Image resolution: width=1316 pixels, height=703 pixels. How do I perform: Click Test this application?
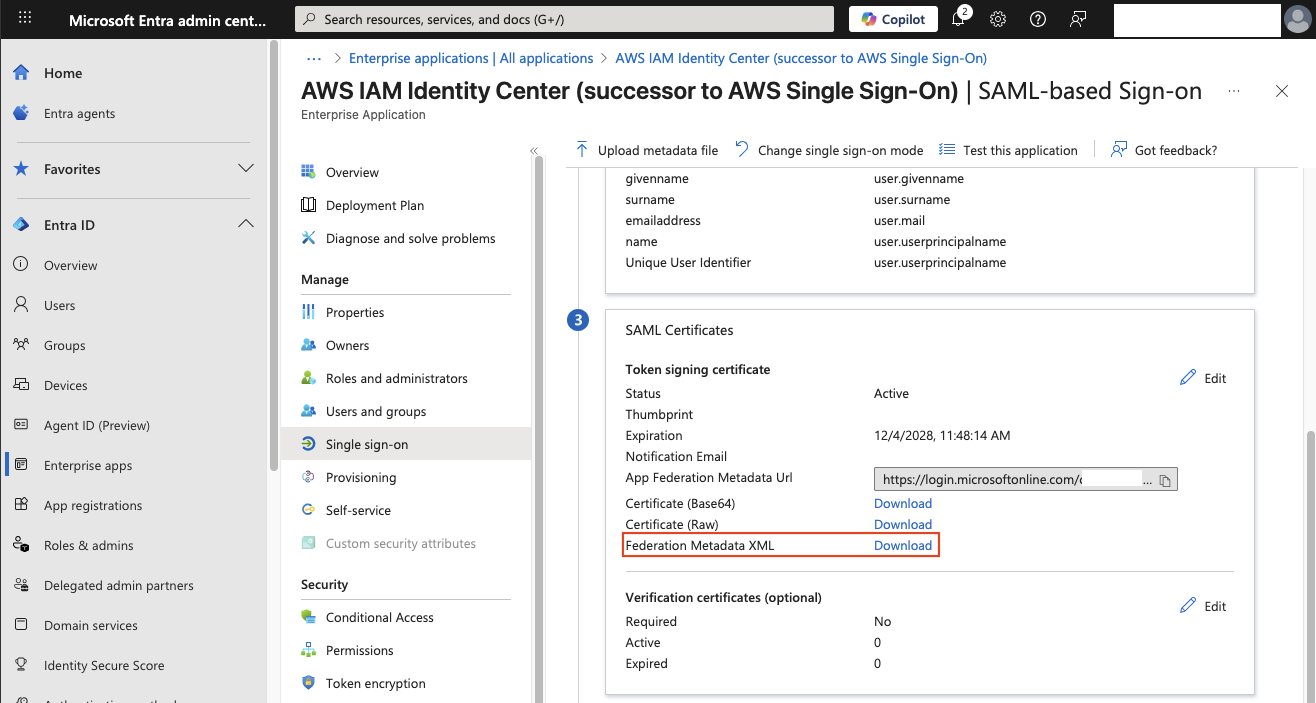click(1008, 149)
